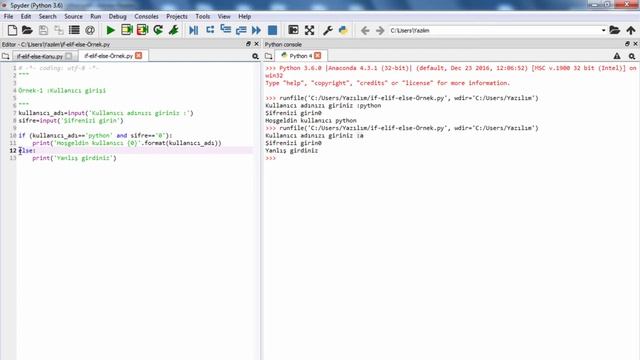
Task: Browse editor tabs icon
Action: pos(5,56)
